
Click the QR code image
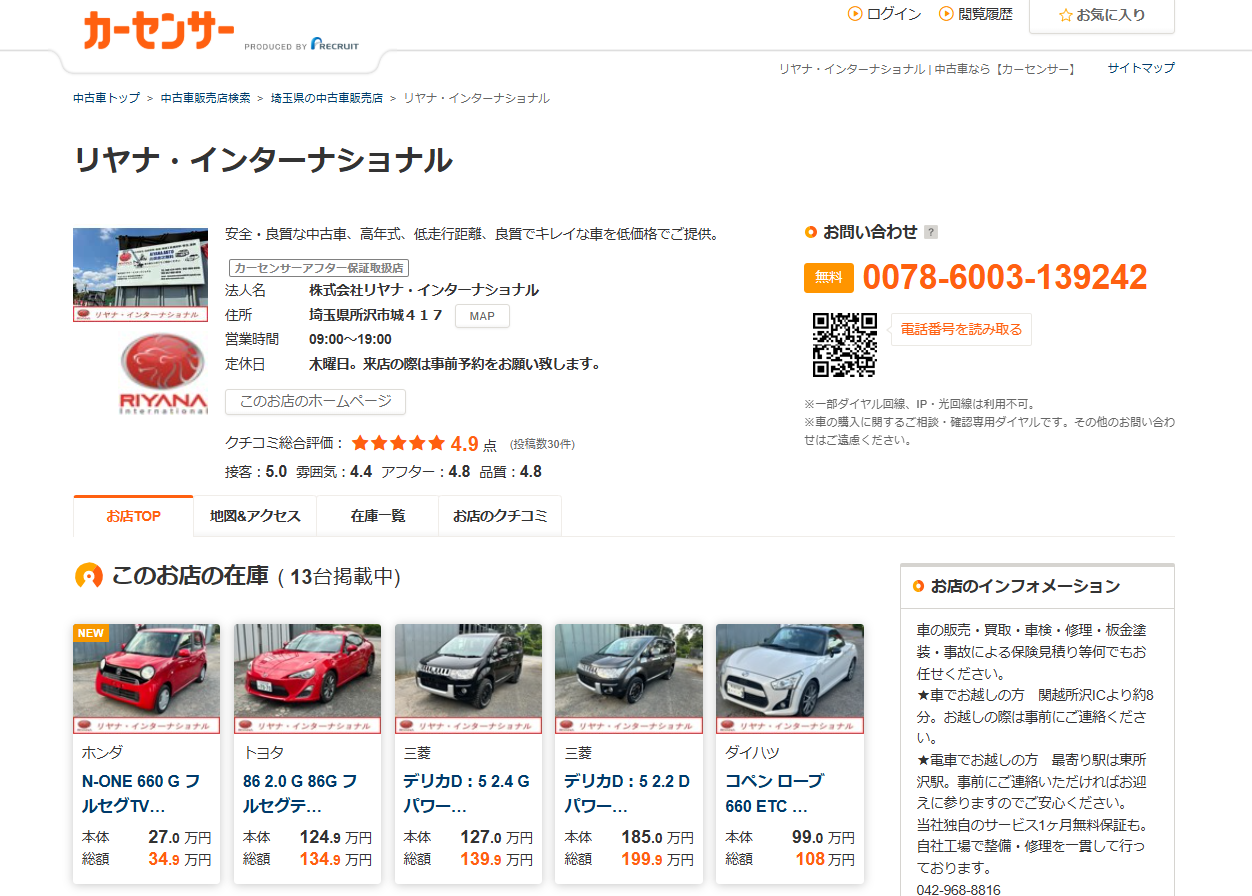(845, 344)
